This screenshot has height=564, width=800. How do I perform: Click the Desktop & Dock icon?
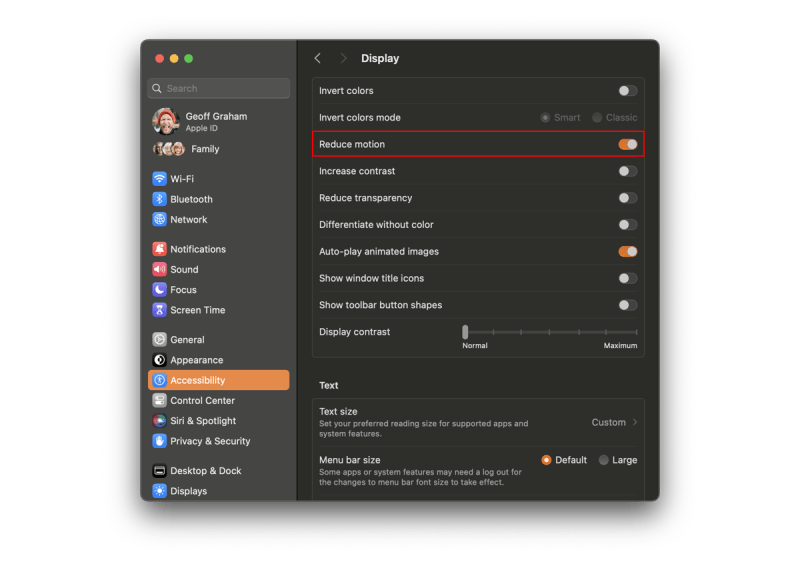tap(159, 471)
